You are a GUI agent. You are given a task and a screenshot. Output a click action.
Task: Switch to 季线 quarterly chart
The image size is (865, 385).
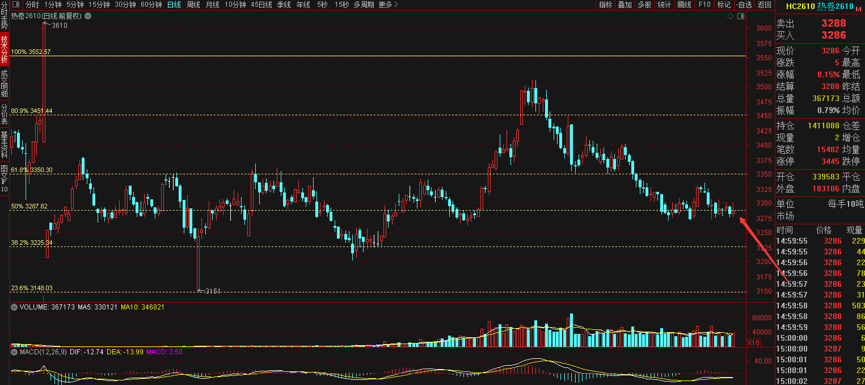click(284, 4)
